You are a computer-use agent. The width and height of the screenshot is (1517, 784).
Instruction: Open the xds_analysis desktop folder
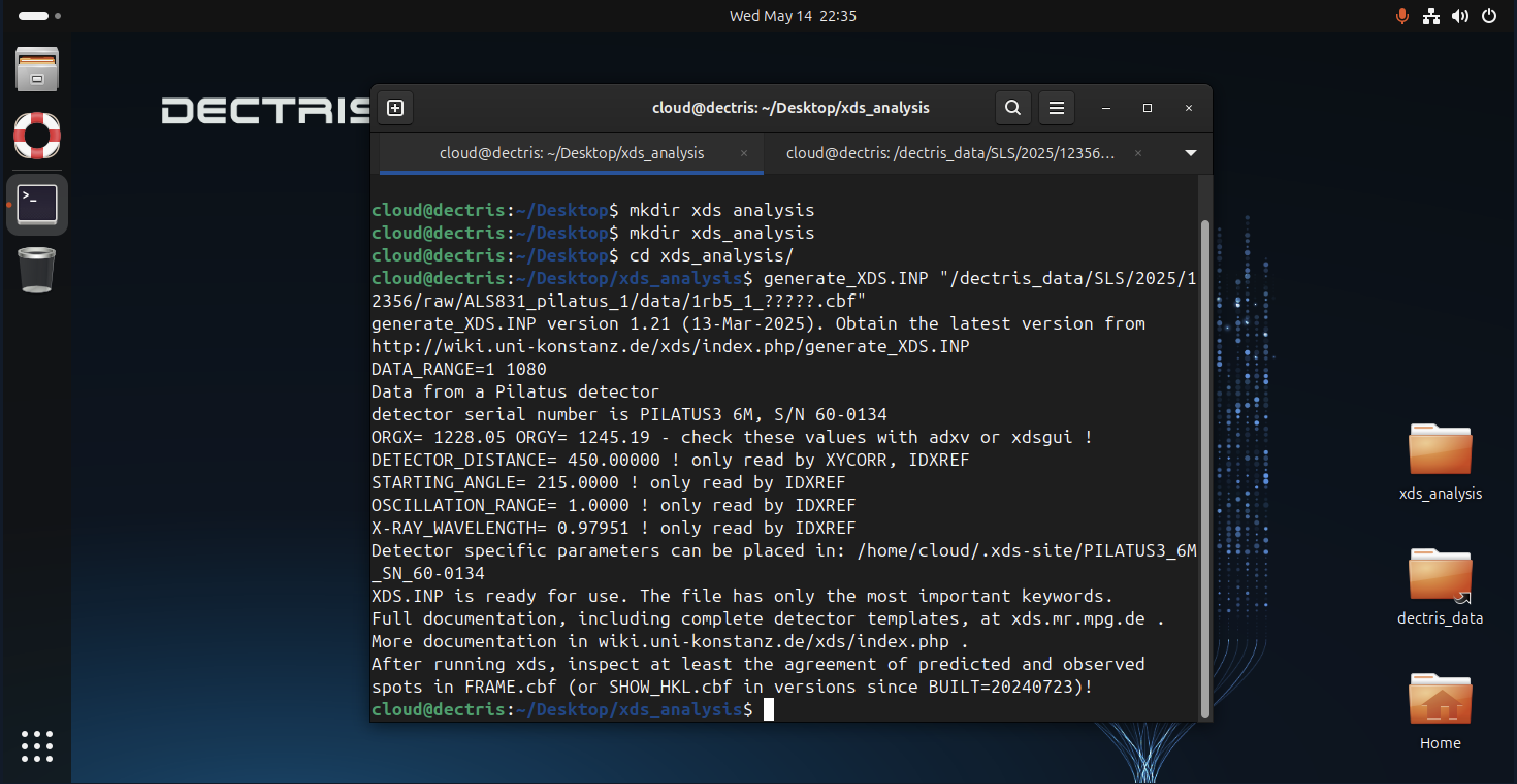click(x=1440, y=450)
